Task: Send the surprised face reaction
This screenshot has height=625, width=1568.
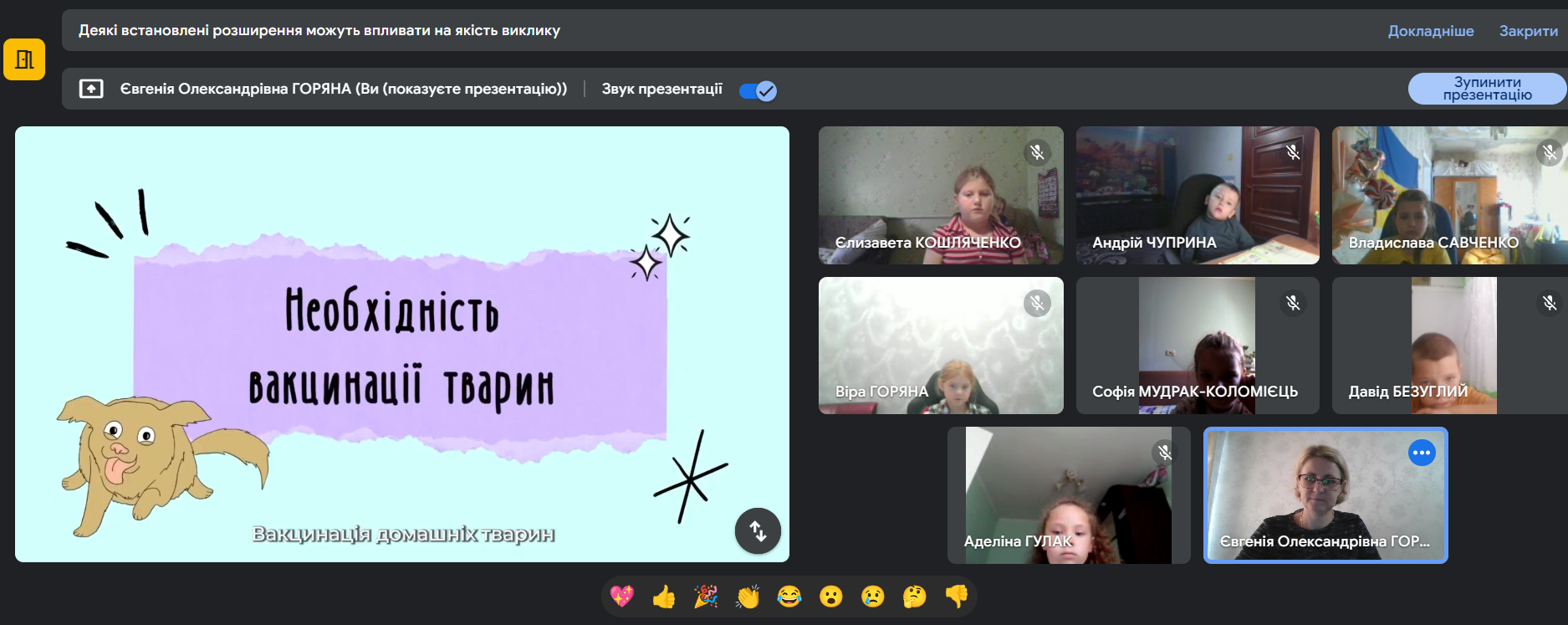Action: pos(831,597)
